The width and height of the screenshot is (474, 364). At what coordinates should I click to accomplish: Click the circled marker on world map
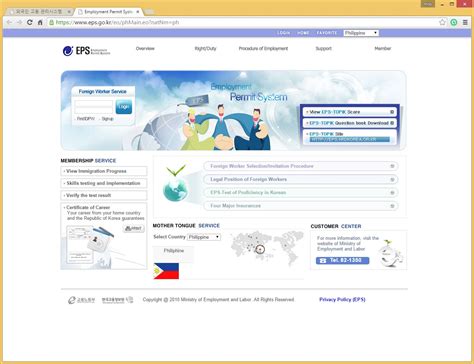click(x=260, y=249)
